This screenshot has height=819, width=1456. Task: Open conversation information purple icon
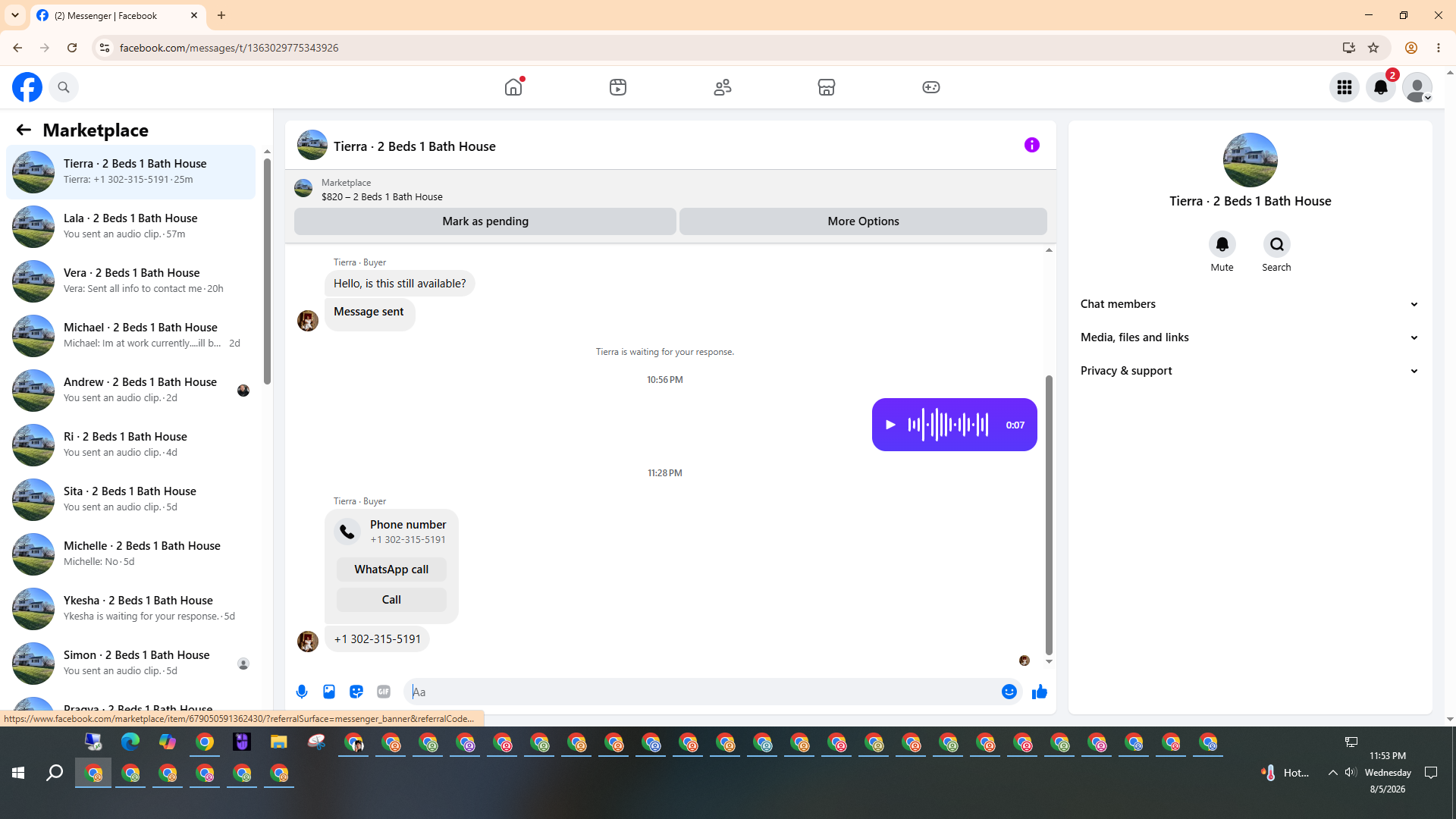click(x=1032, y=145)
